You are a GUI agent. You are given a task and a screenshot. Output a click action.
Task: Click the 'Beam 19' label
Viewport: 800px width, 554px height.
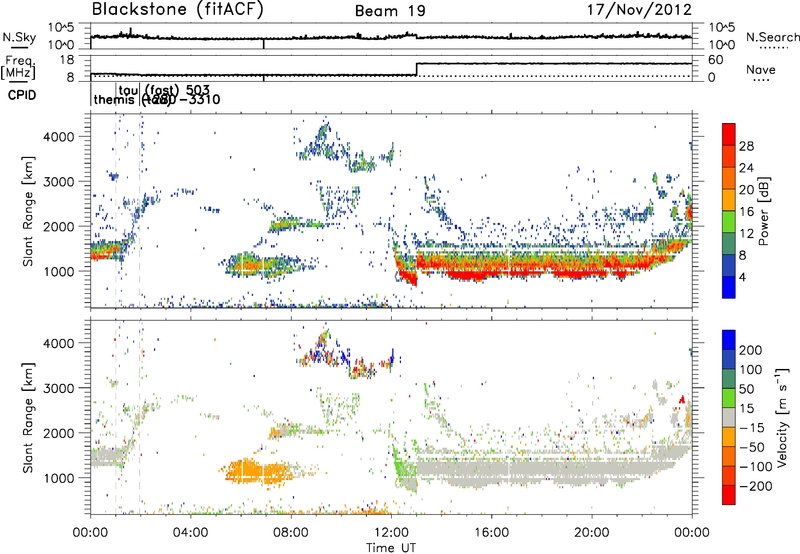[390, 11]
